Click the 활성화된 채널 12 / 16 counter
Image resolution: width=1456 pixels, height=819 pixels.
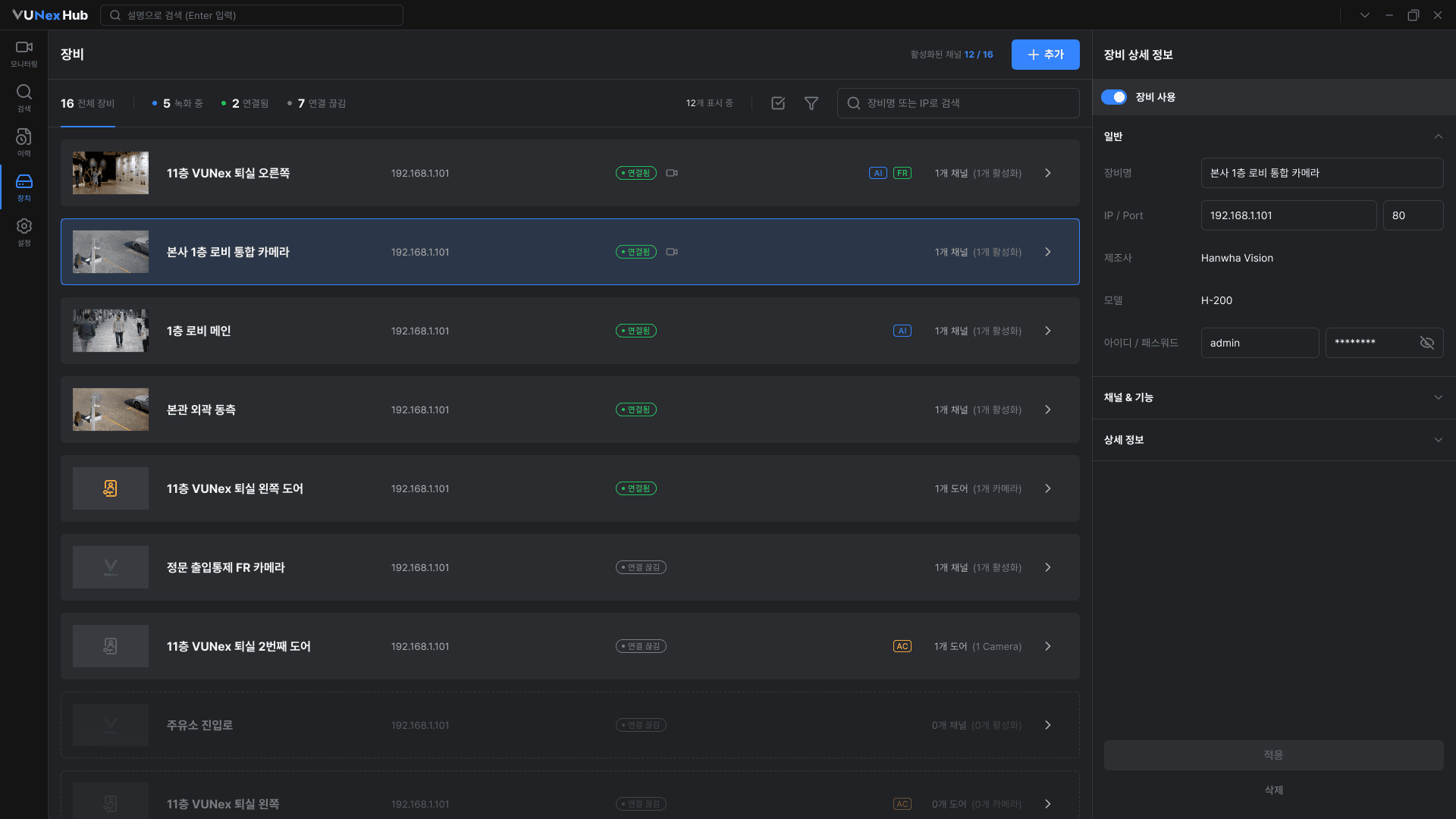(x=952, y=55)
